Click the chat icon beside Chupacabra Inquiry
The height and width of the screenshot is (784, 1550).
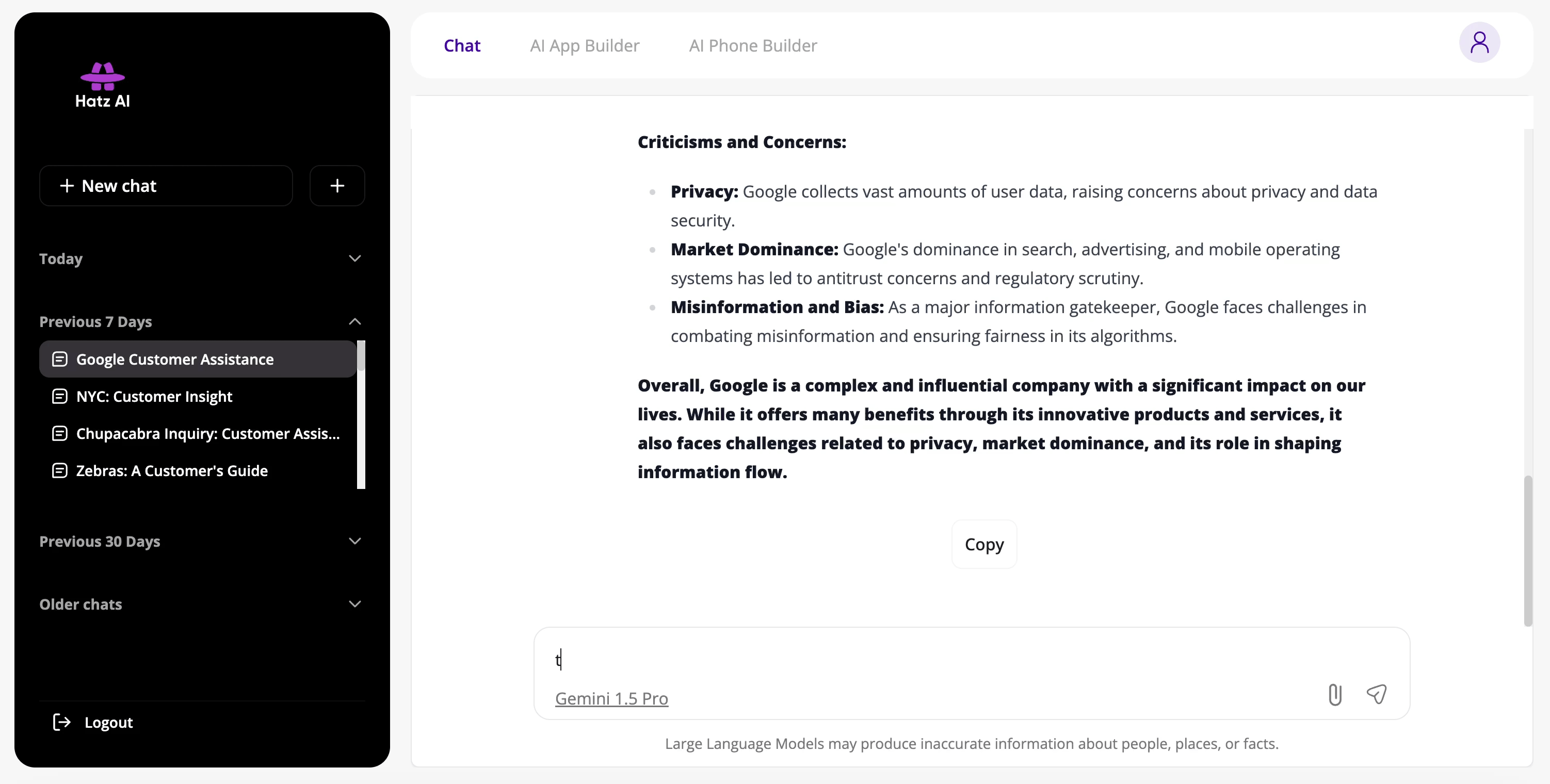(x=59, y=433)
